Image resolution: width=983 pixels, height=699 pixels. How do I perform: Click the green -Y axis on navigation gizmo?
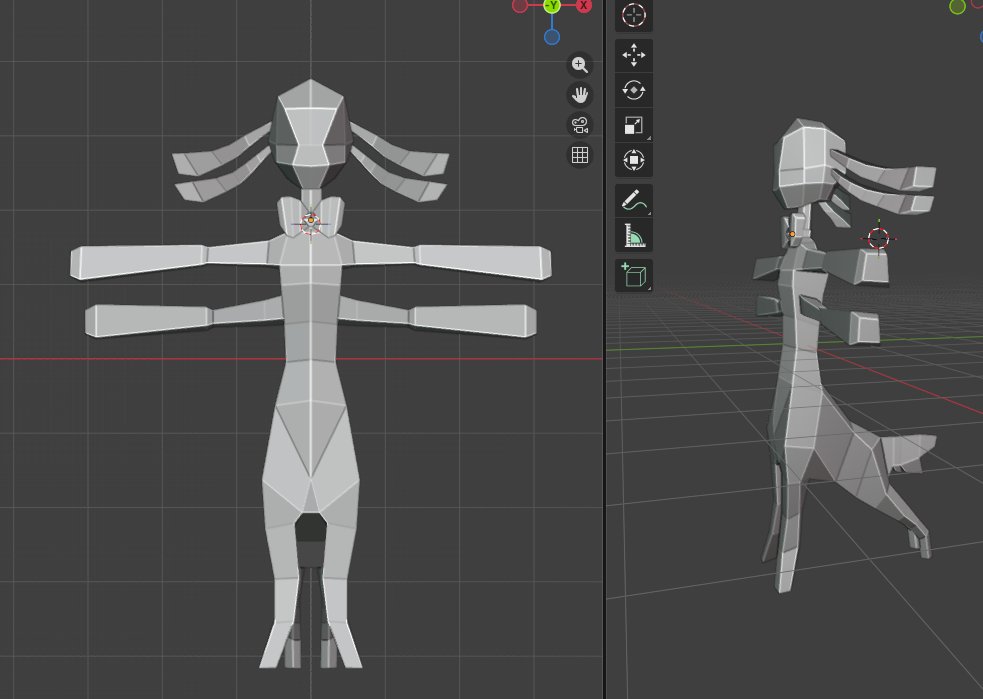tap(552, 5)
